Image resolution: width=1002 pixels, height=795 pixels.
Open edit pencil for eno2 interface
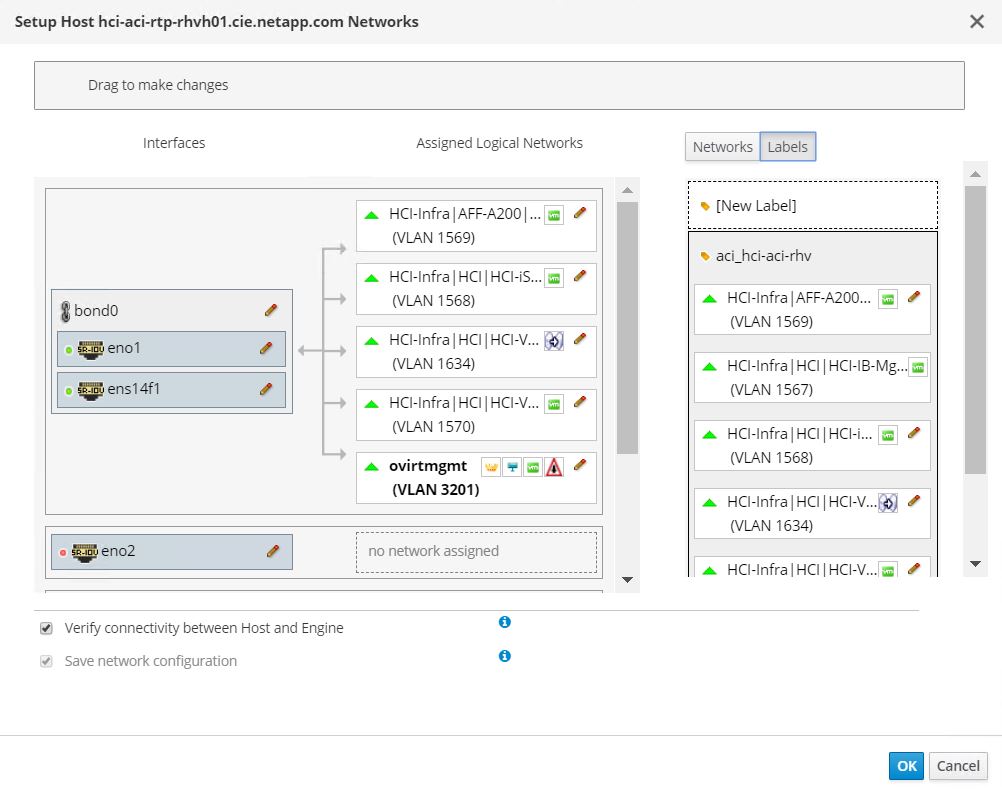point(273,550)
